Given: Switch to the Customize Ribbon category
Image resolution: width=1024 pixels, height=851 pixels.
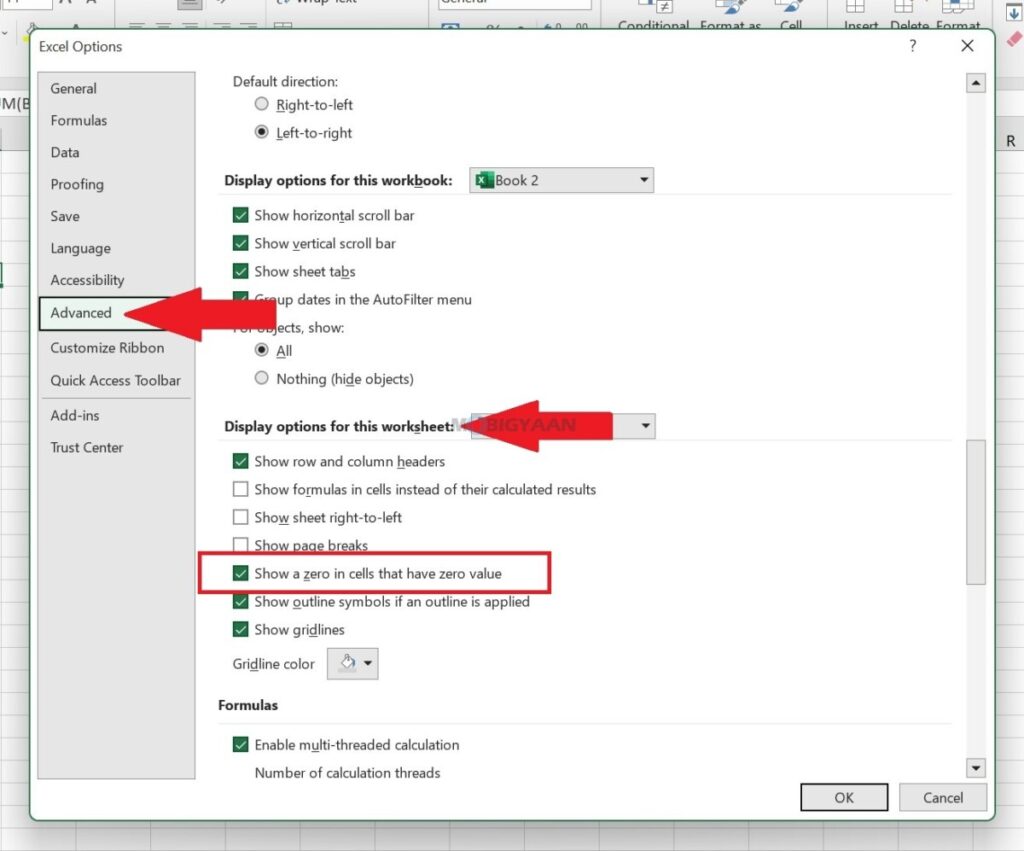Looking at the screenshot, I should [x=107, y=348].
